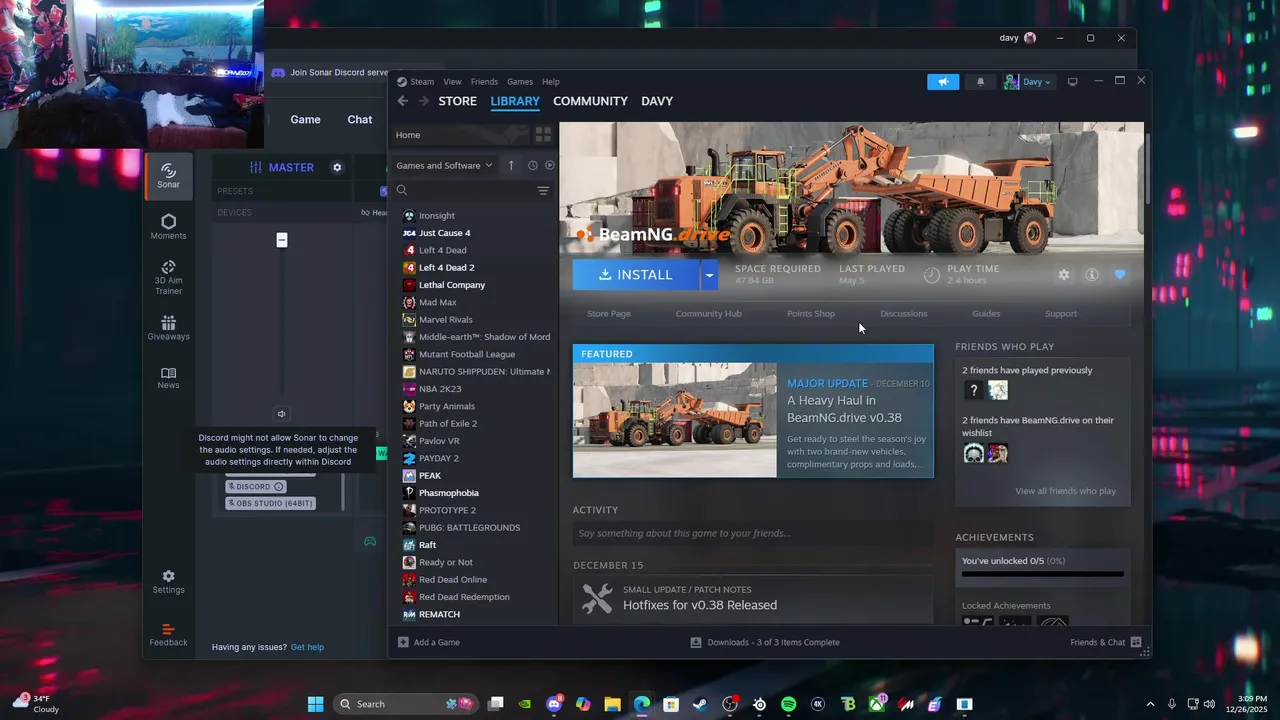
Task: Open the Games menu in Steam
Action: [520, 82]
